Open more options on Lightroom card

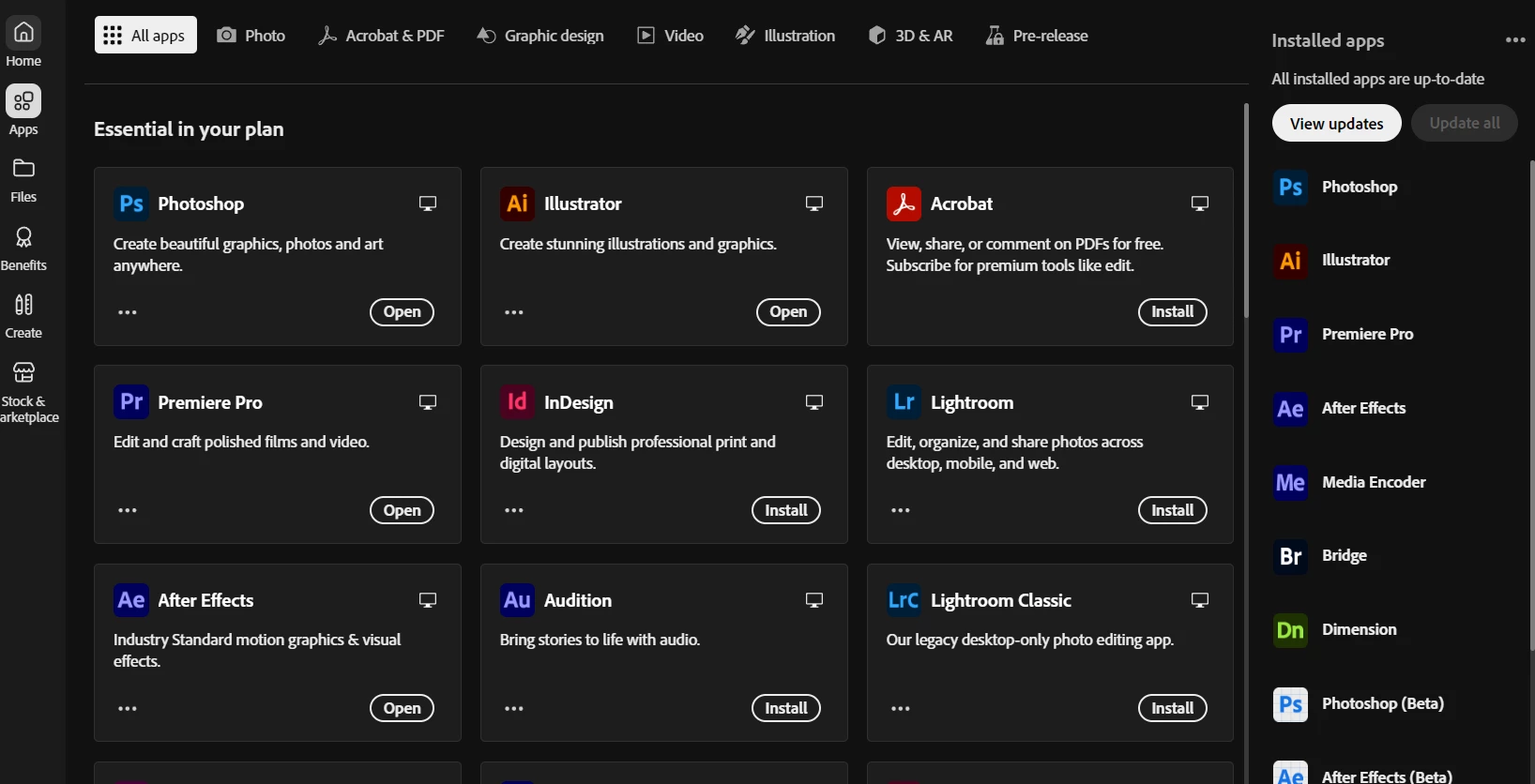point(901,510)
